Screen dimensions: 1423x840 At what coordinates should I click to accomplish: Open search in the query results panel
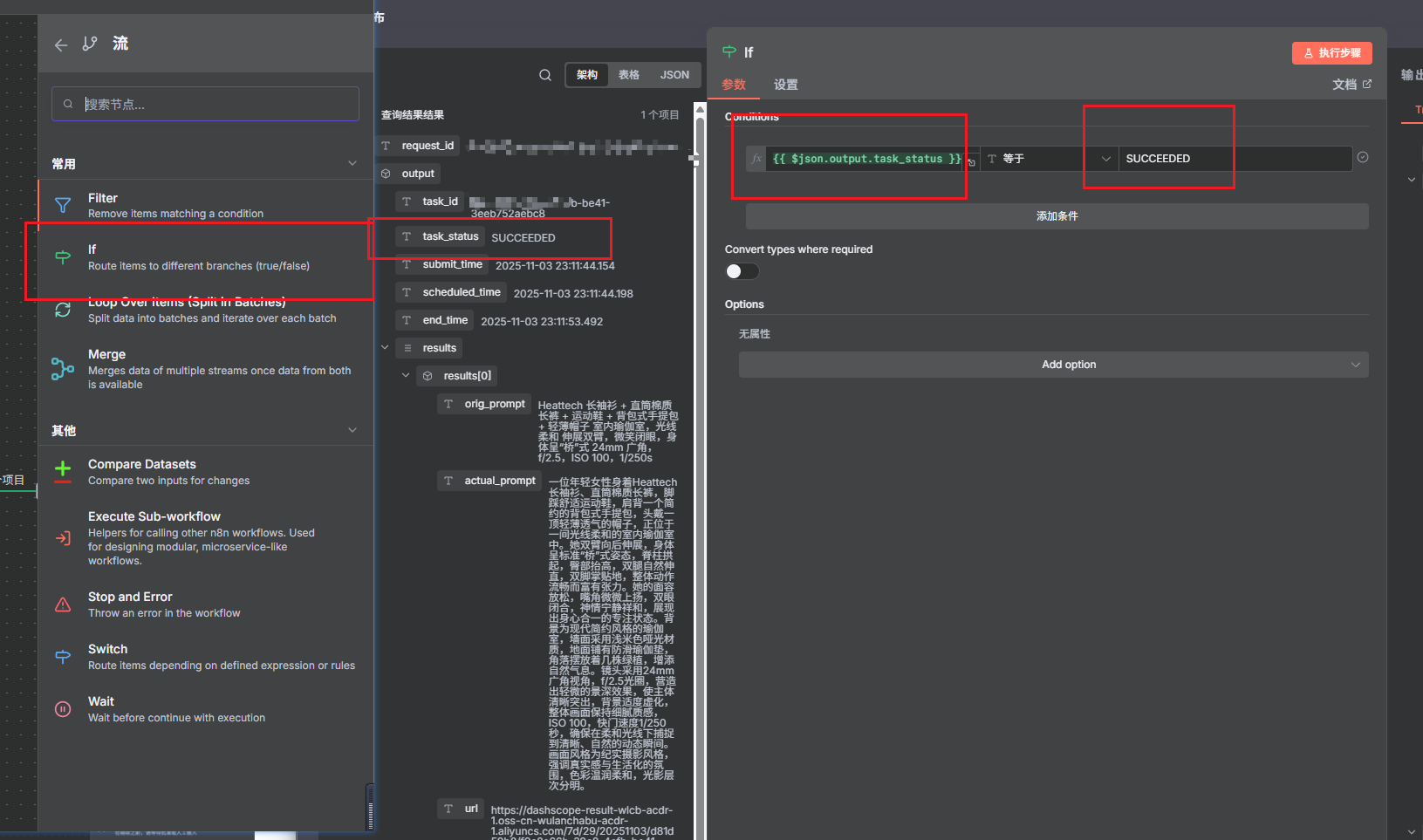pyautogui.click(x=545, y=75)
